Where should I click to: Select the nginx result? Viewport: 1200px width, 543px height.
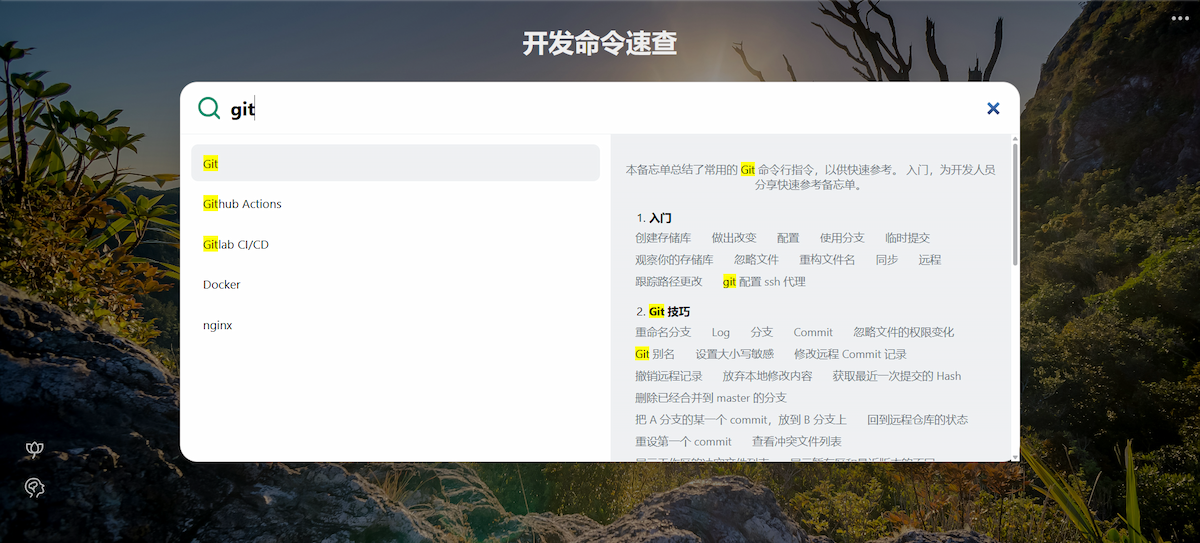coord(395,325)
